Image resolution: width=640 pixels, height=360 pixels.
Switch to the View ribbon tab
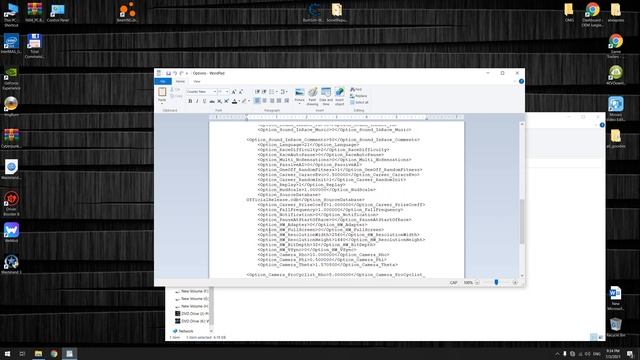[197, 81]
